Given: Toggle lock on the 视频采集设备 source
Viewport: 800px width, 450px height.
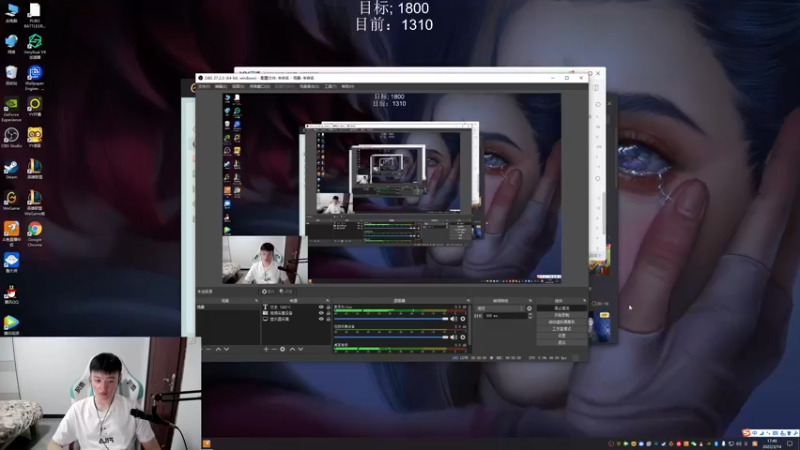Looking at the screenshot, I should coord(329,313).
